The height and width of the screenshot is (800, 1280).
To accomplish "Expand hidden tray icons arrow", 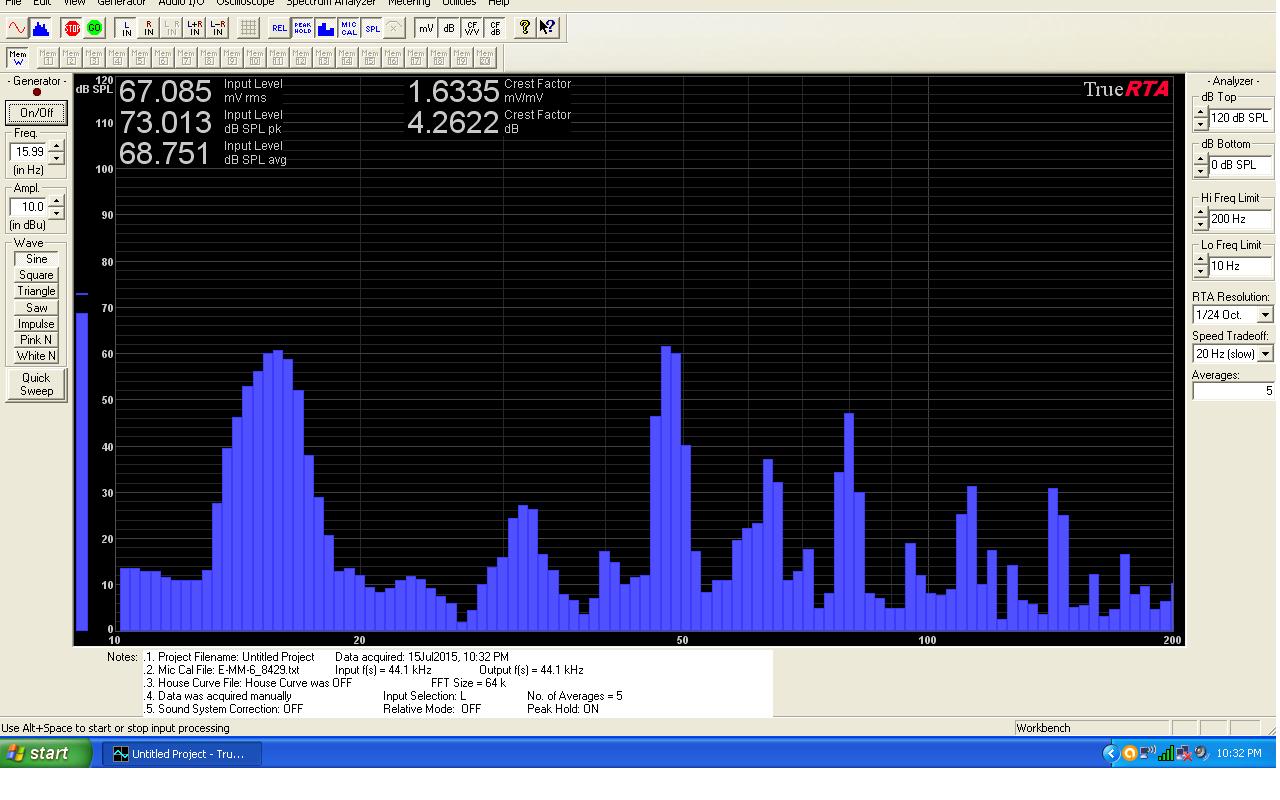I will point(1111,753).
